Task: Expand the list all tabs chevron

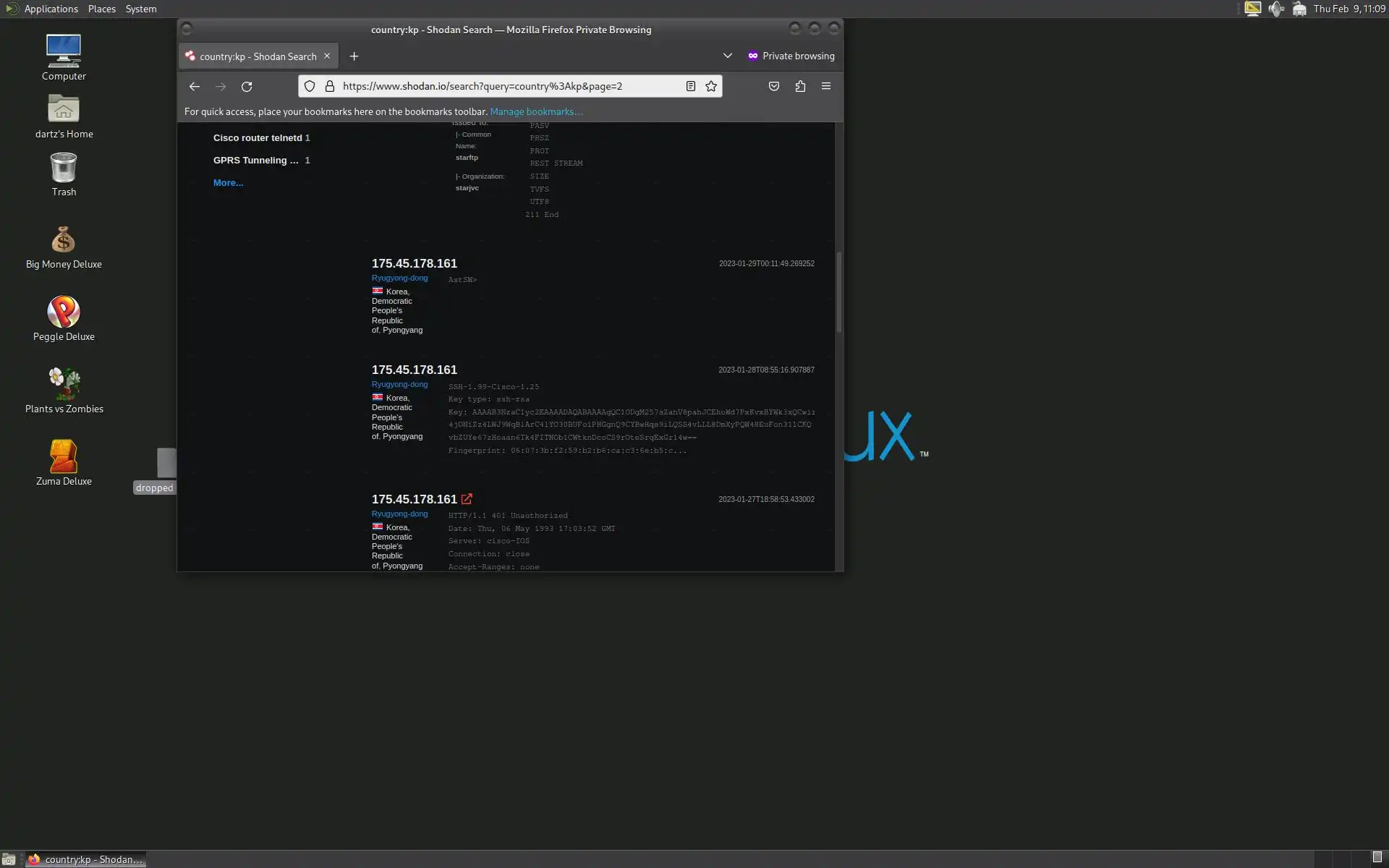Action: [727, 56]
